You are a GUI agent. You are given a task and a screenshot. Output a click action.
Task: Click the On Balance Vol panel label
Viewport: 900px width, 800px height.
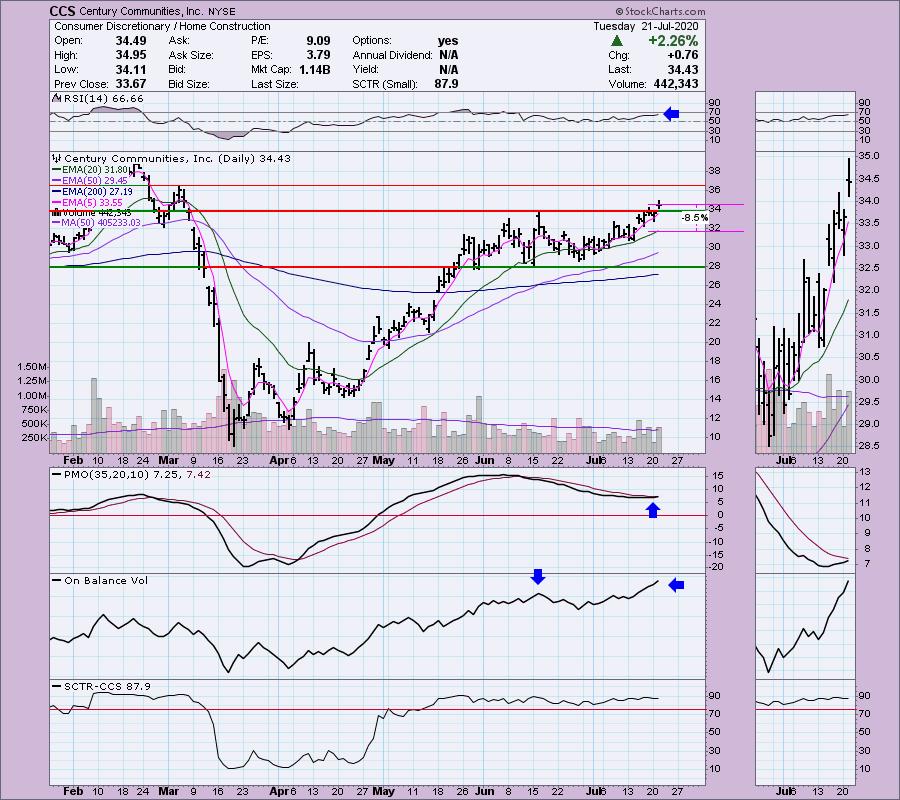click(x=100, y=581)
